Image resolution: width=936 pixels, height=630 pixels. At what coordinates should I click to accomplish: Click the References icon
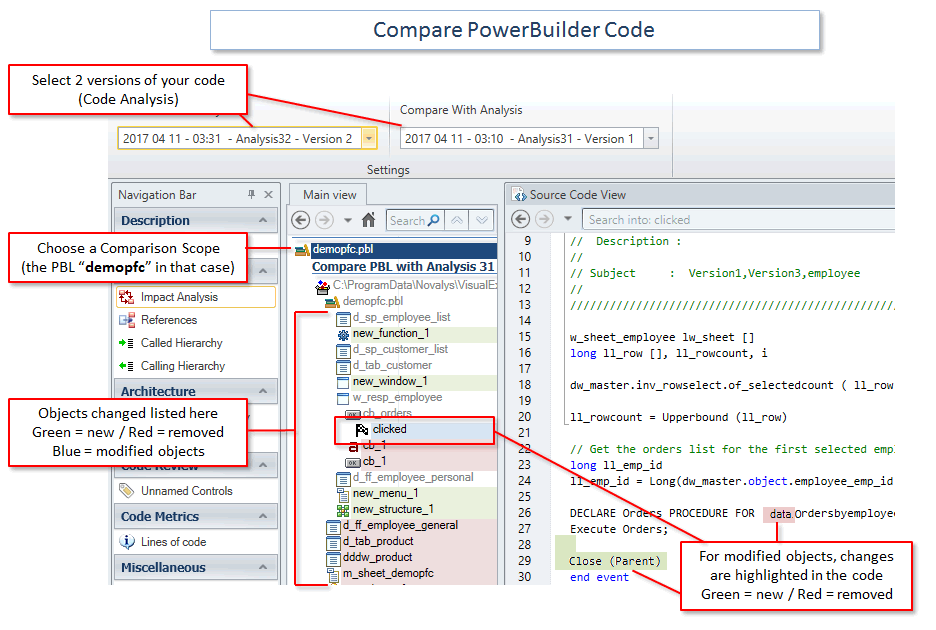click(x=127, y=320)
